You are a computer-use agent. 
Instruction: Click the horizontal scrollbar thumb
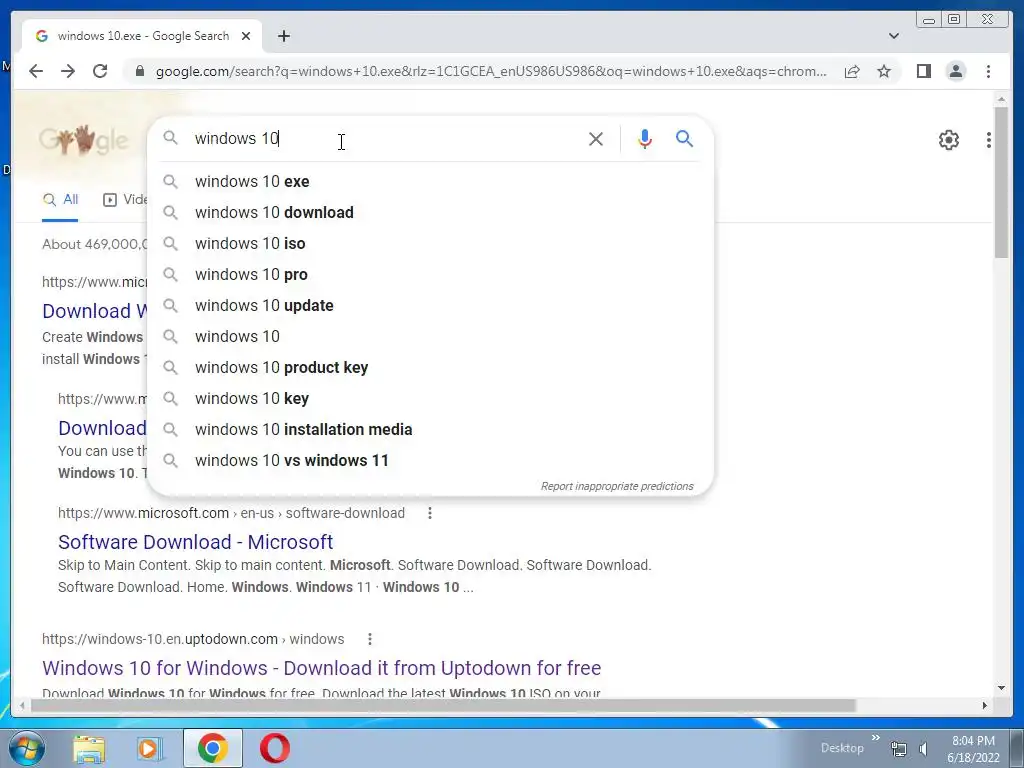[x=443, y=705]
